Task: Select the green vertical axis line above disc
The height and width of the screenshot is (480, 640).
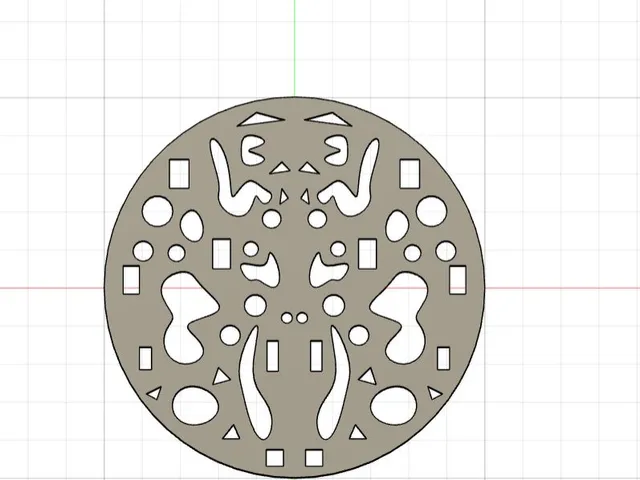Action: coord(294,48)
